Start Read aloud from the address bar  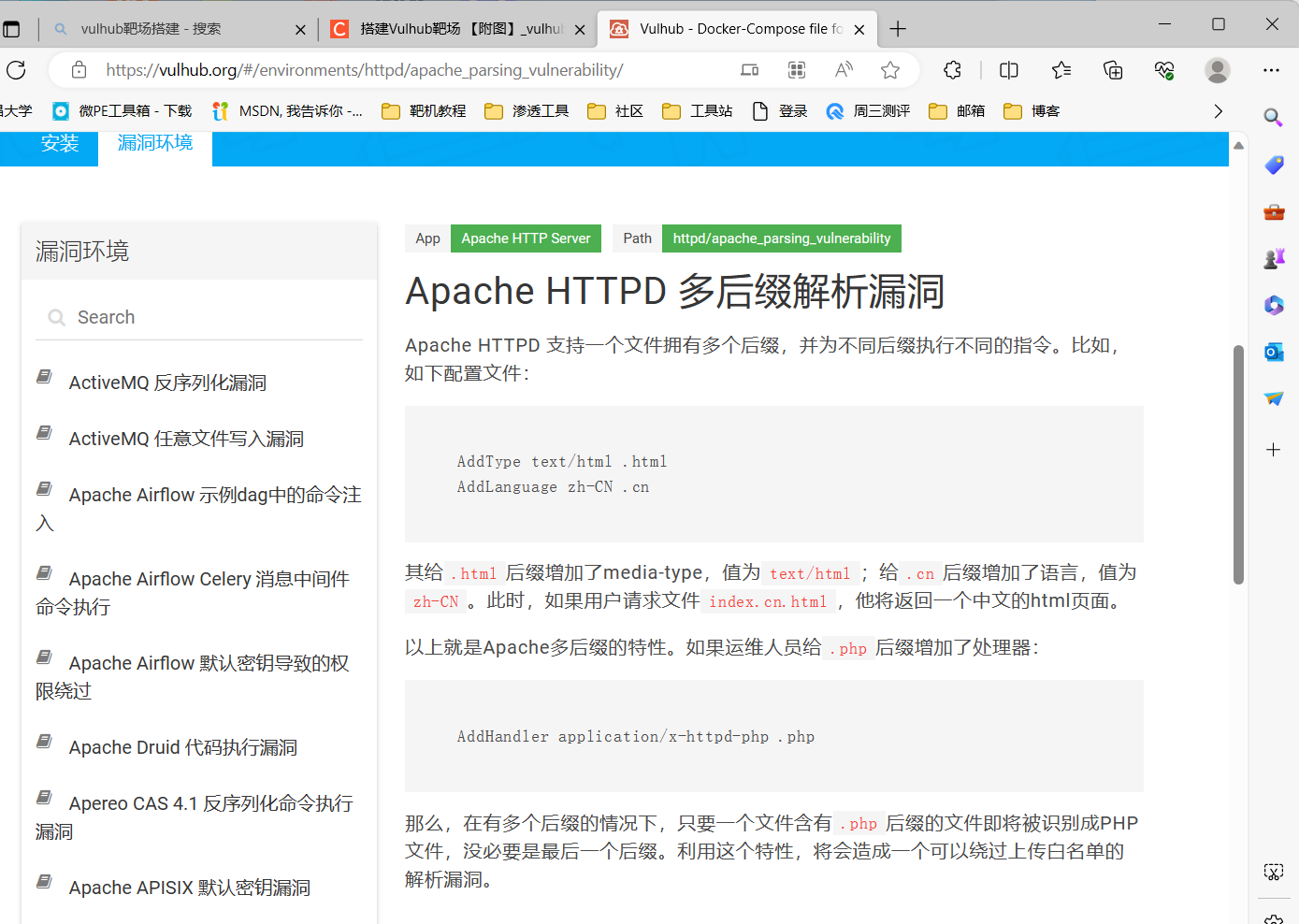point(844,70)
